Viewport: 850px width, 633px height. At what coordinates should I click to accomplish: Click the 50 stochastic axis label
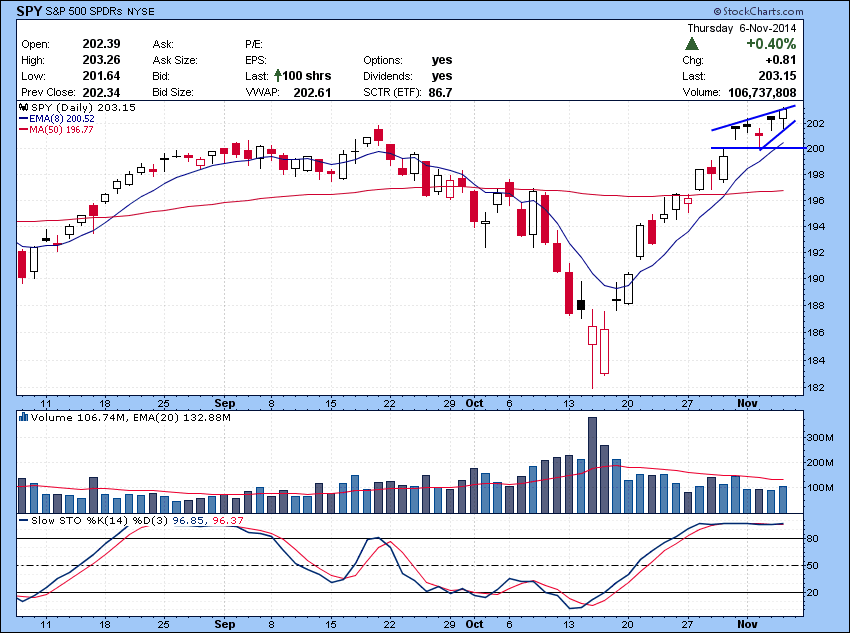pos(813,566)
